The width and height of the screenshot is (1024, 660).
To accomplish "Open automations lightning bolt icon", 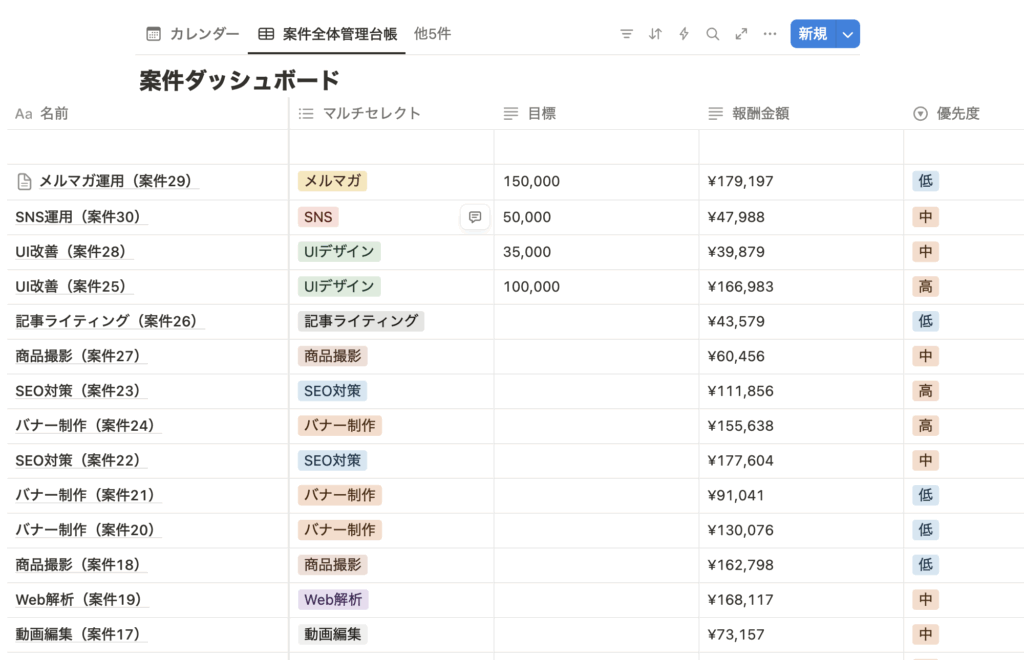I will pyautogui.click(x=684, y=34).
